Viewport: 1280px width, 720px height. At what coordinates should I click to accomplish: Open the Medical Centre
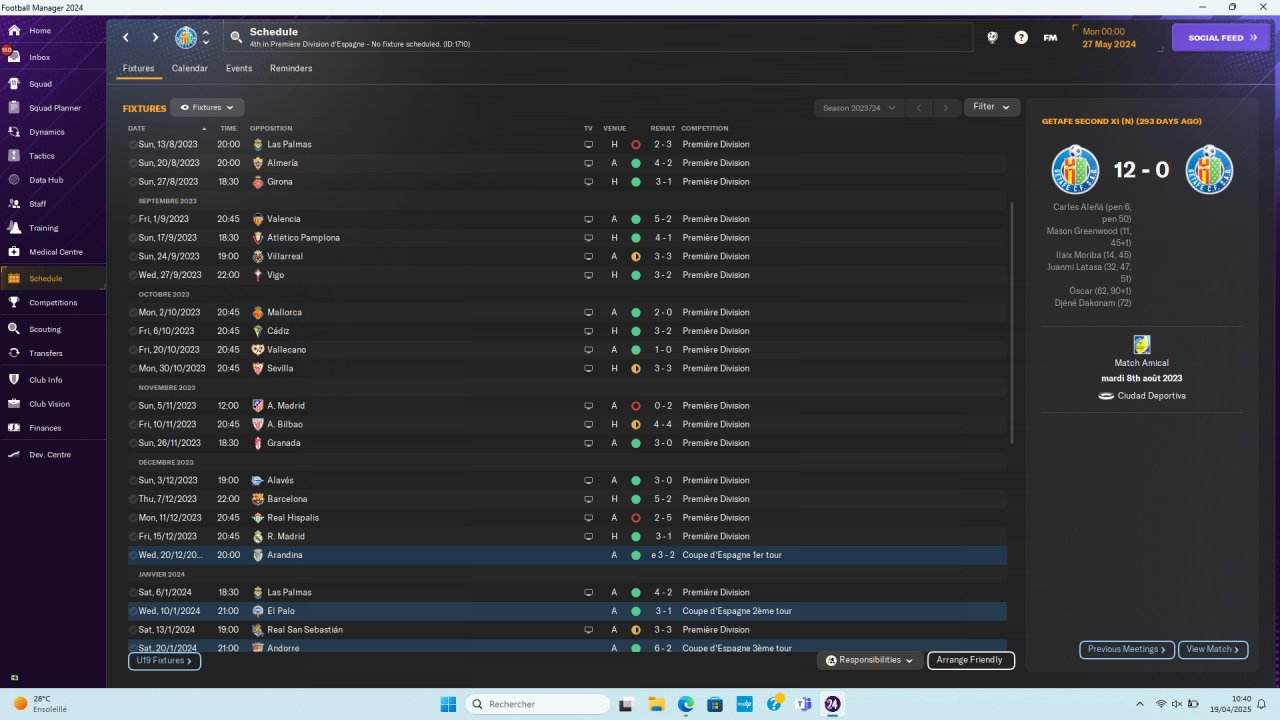pos(56,252)
